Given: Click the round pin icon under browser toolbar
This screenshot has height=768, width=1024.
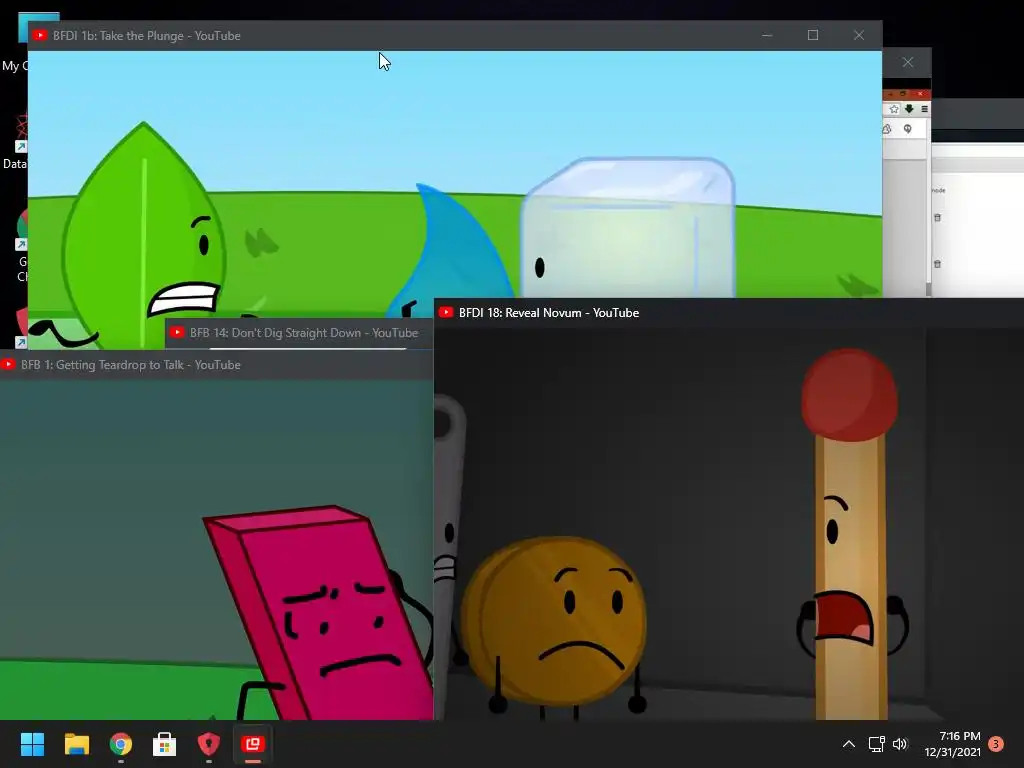Looking at the screenshot, I should [x=907, y=129].
